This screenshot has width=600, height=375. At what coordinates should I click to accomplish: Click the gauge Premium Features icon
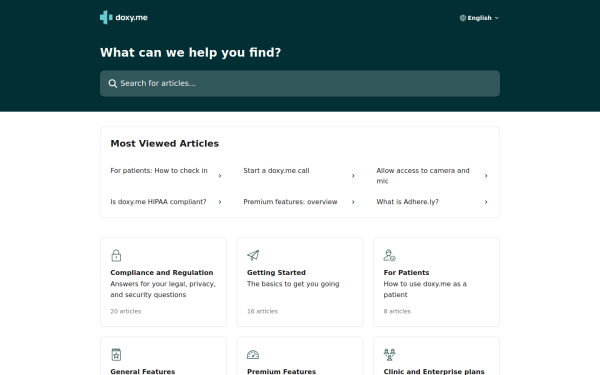coord(253,355)
